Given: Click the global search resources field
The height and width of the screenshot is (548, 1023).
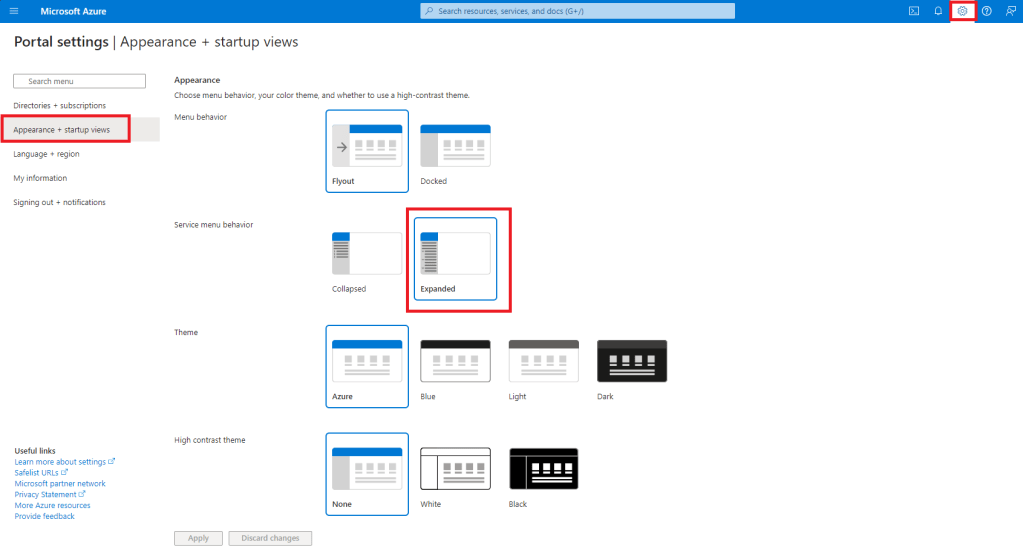Looking at the screenshot, I should [577, 11].
